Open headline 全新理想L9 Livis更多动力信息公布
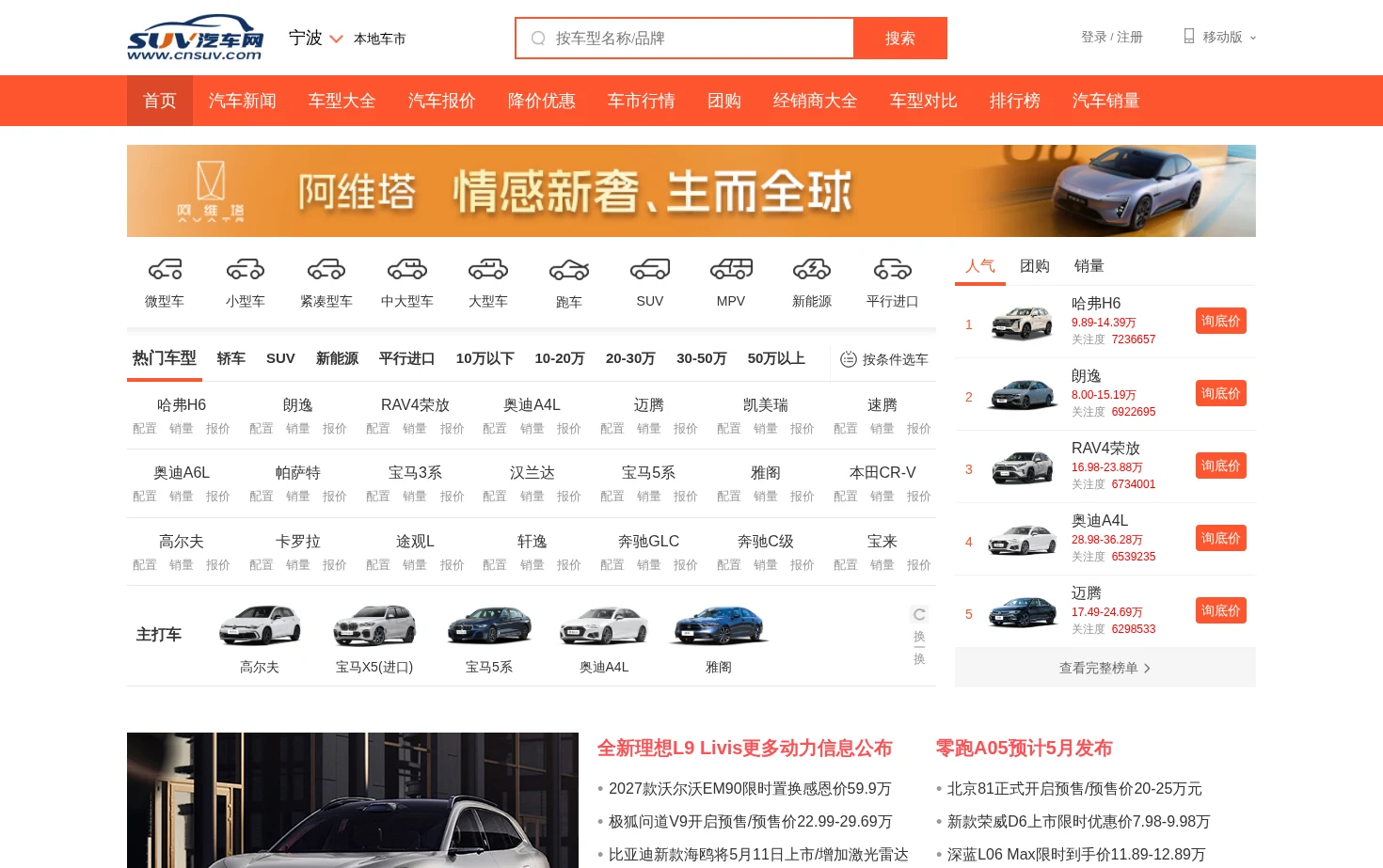Viewport: 1383px width, 868px height. 745,748
